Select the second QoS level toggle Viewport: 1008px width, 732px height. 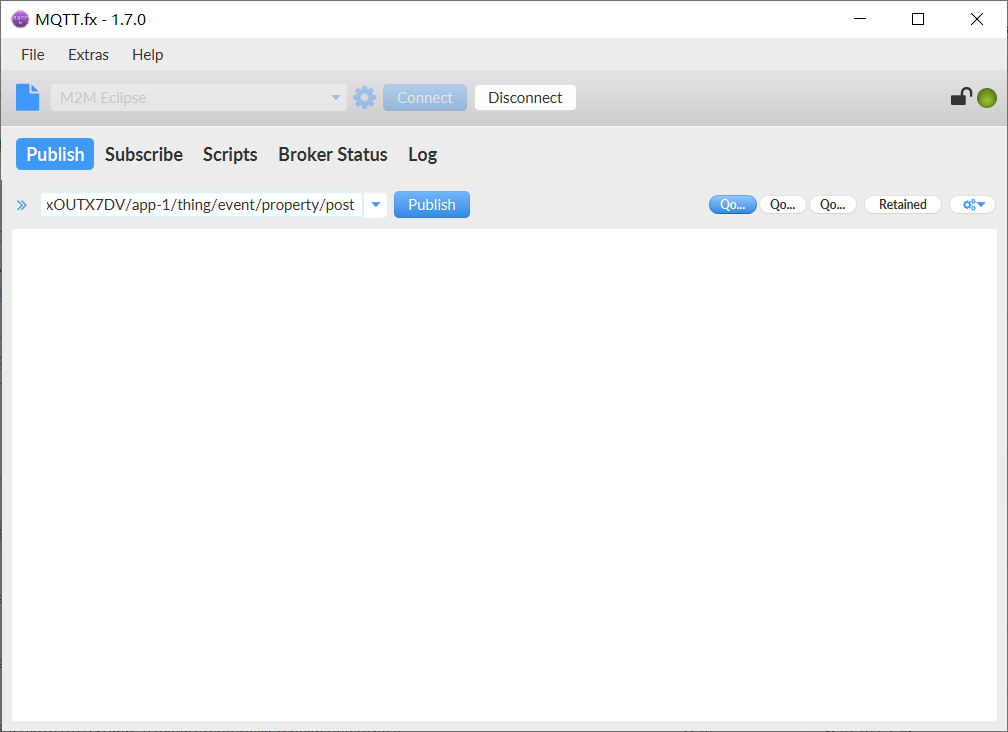783,204
